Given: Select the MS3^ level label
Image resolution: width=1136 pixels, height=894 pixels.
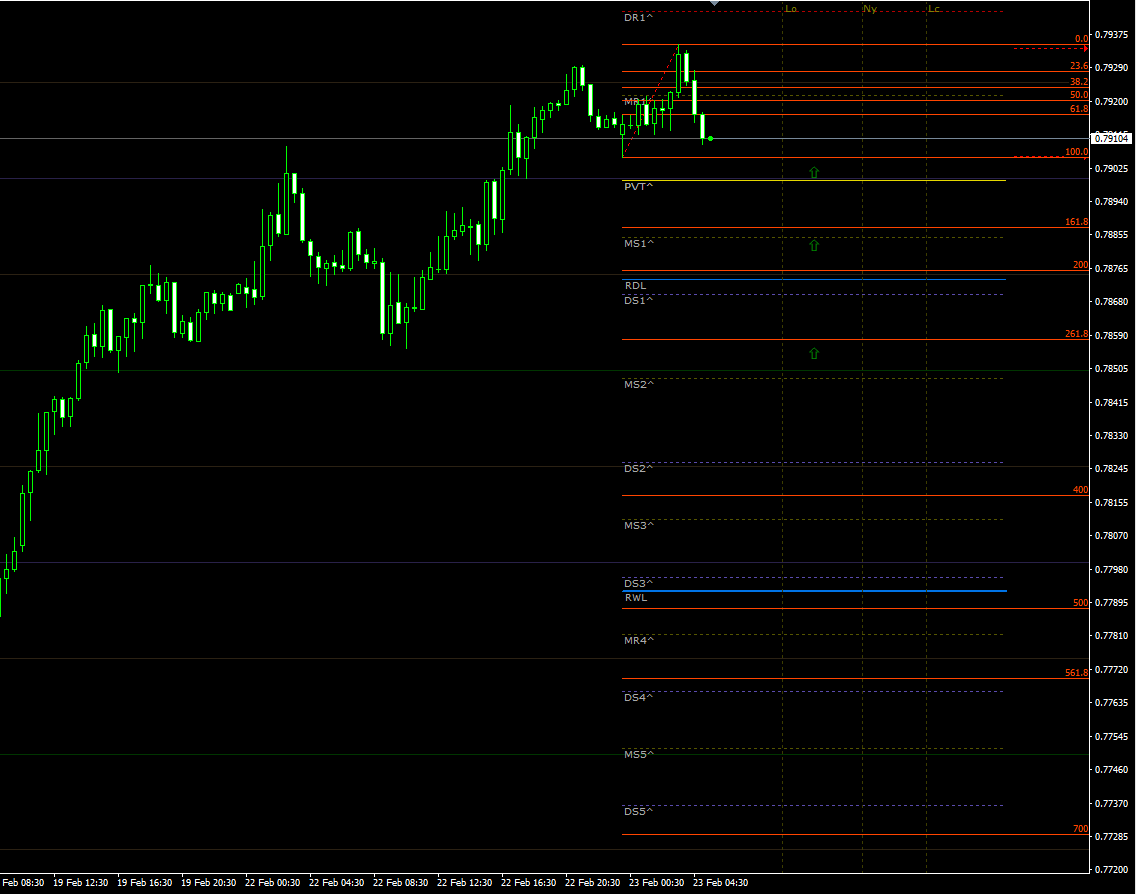Looking at the screenshot, I should tap(639, 525).
